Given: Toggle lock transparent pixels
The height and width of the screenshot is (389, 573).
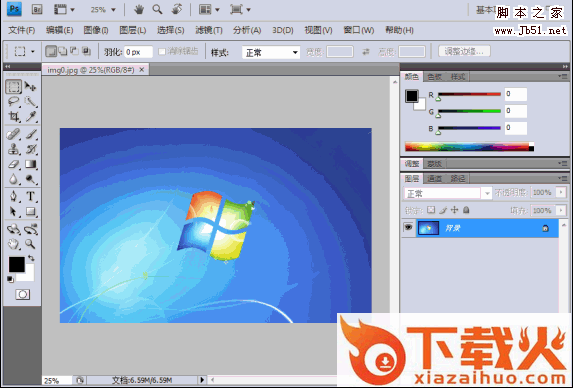Looking at the screenshot, I should pyautogui.click(x=431, y=210).
